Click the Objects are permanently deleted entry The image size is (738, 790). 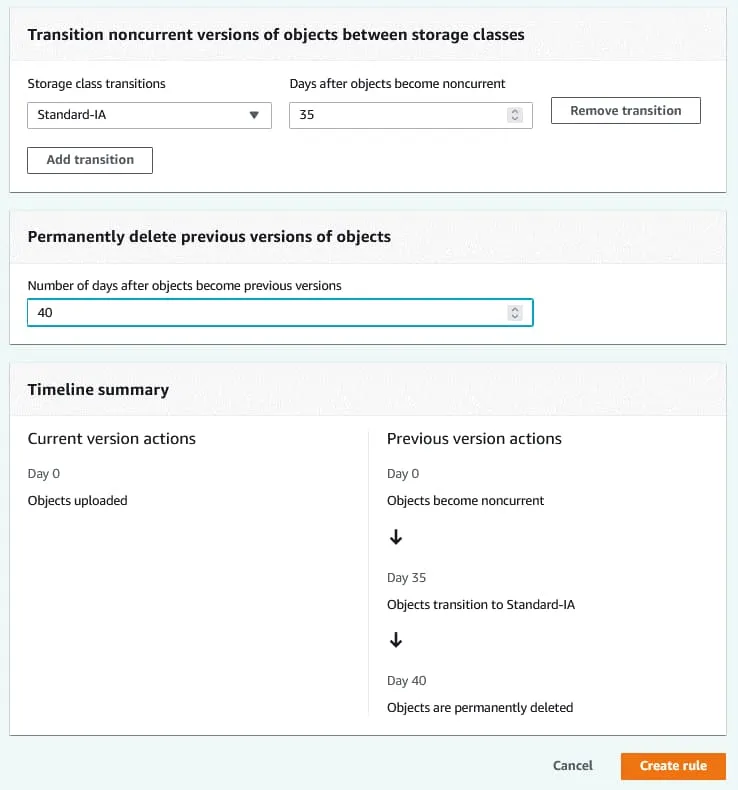[480, 707]
